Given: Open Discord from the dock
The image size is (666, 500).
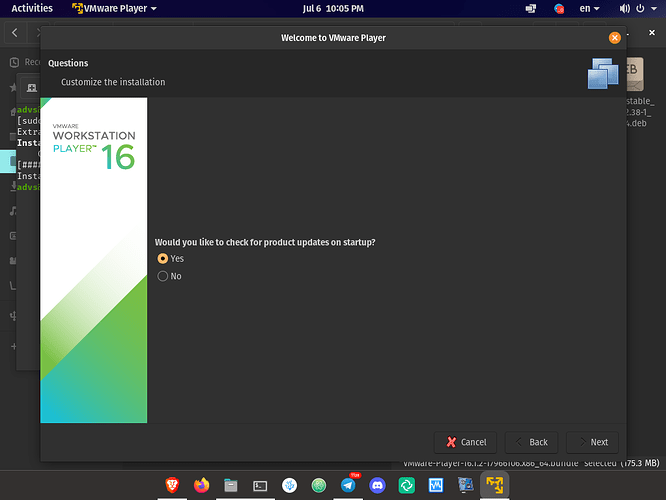Looking at the screenshot, I should tap(377, 485).
